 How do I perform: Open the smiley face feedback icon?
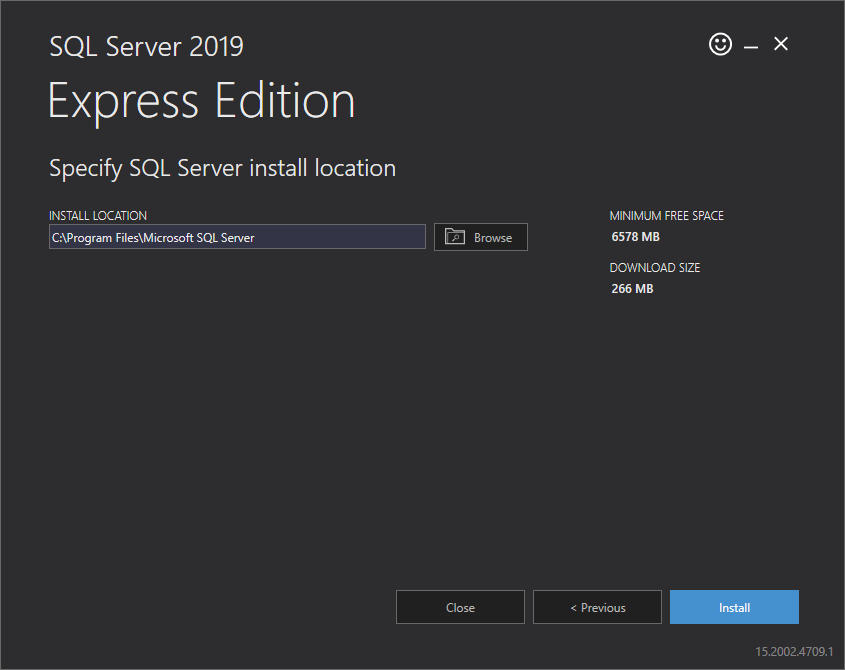pyautogui.click(x=720, y=44)
